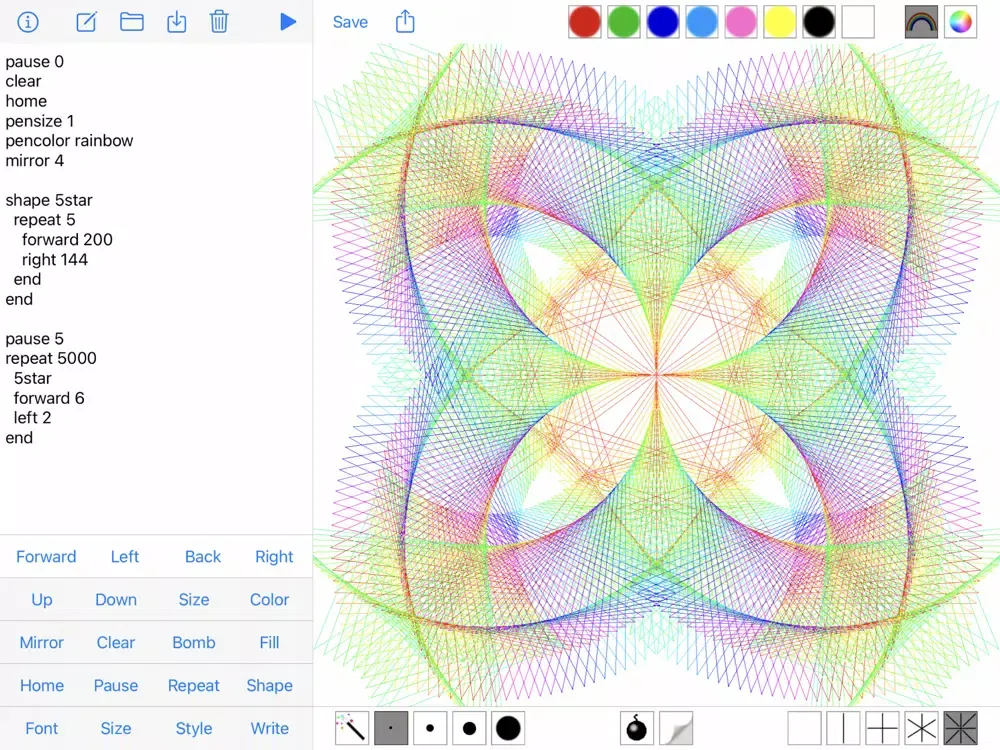
Task: Click the Save button
Action: pyautogui.click(x=350, y=22)
